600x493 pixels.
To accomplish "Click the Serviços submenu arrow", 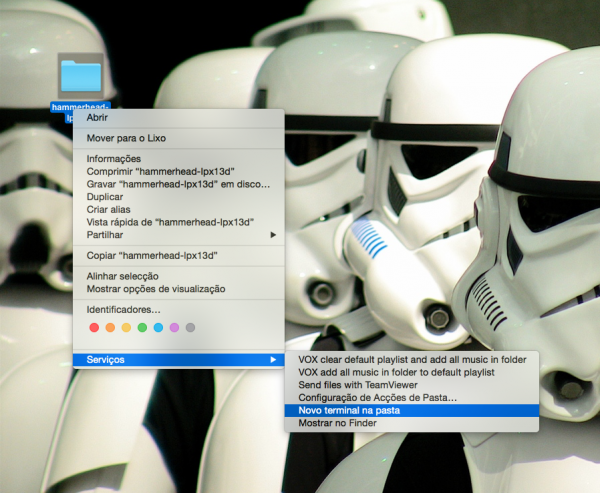I will (x=273, y=360).
